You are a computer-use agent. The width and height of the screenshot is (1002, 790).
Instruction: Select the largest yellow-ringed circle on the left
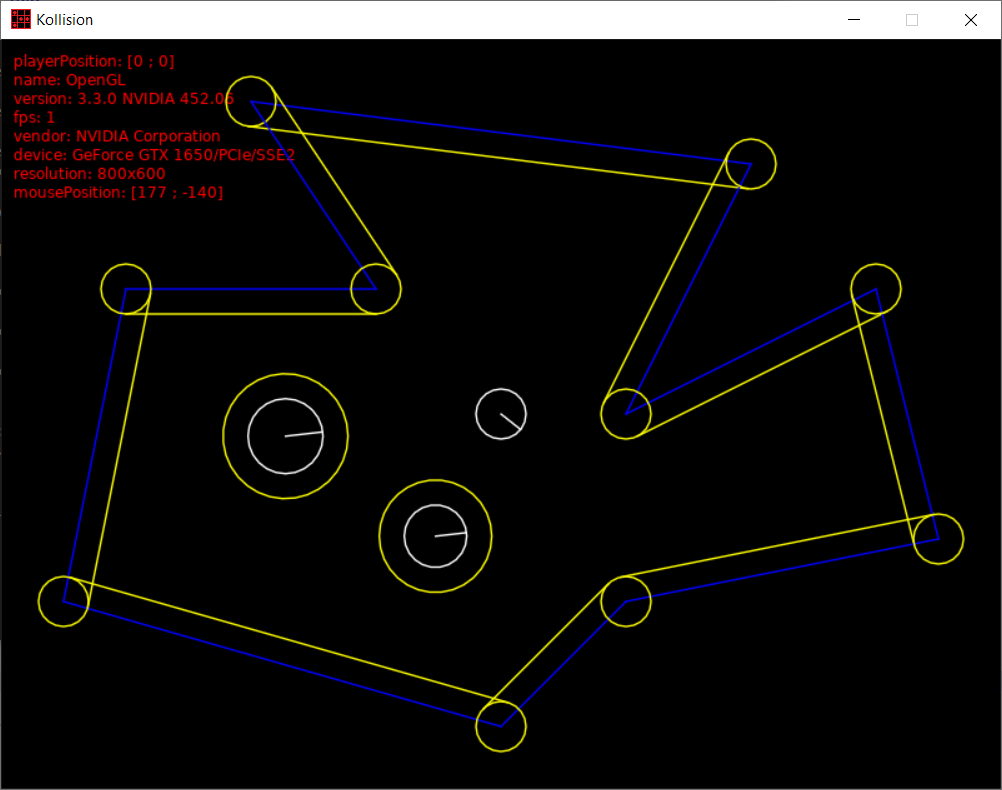pos(285,436)
